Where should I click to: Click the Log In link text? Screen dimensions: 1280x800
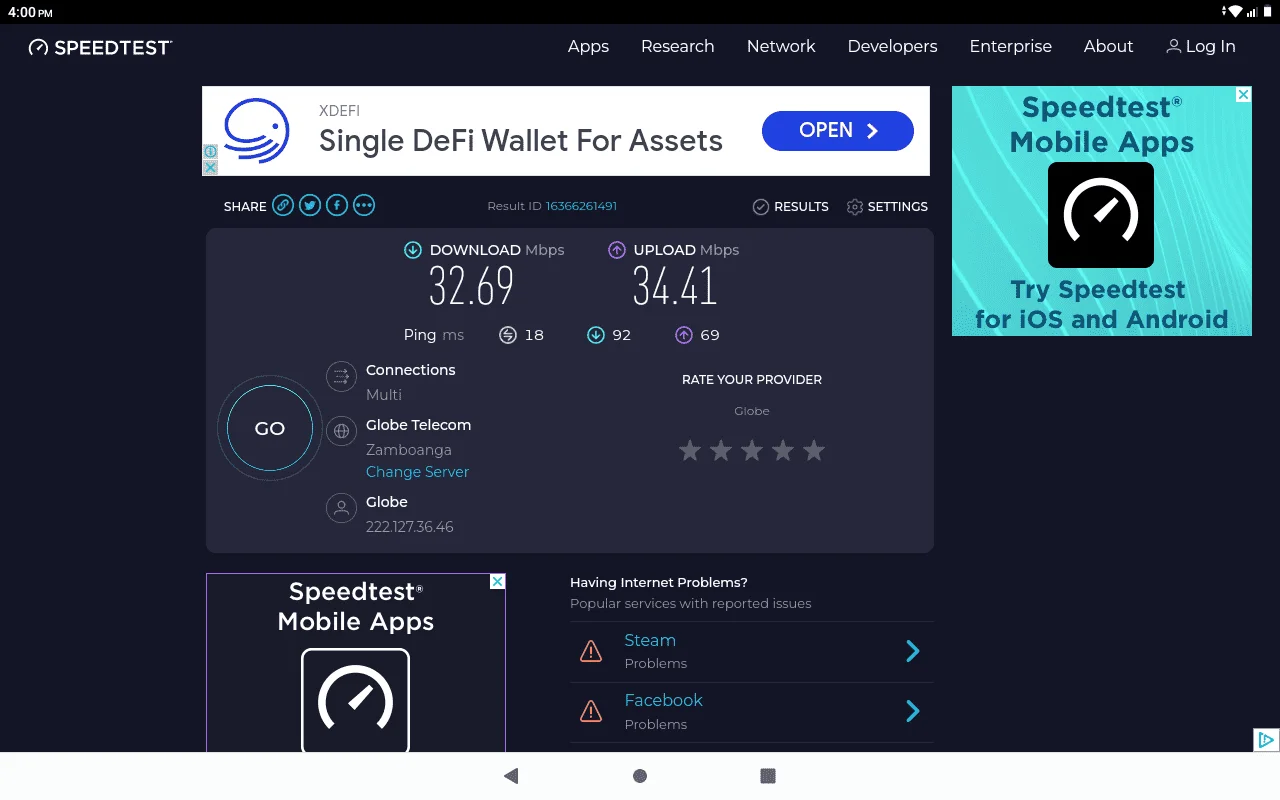[1210, 46]
